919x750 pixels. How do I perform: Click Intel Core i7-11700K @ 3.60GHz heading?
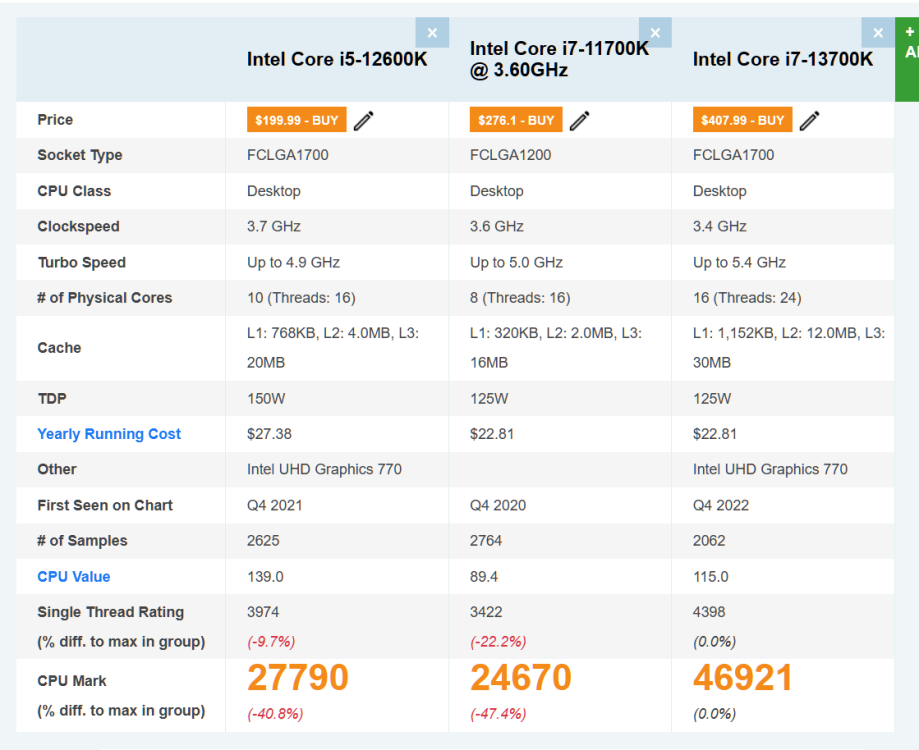(x=559, y=59)
